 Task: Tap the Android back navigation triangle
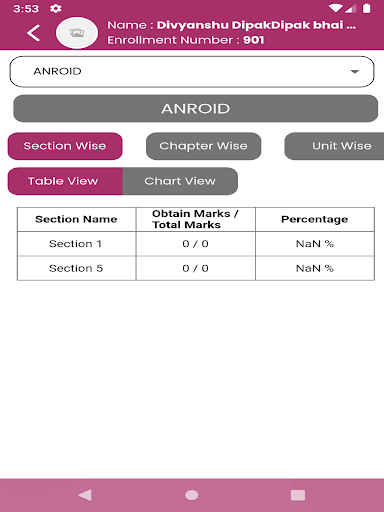click(x=85, y=495)
